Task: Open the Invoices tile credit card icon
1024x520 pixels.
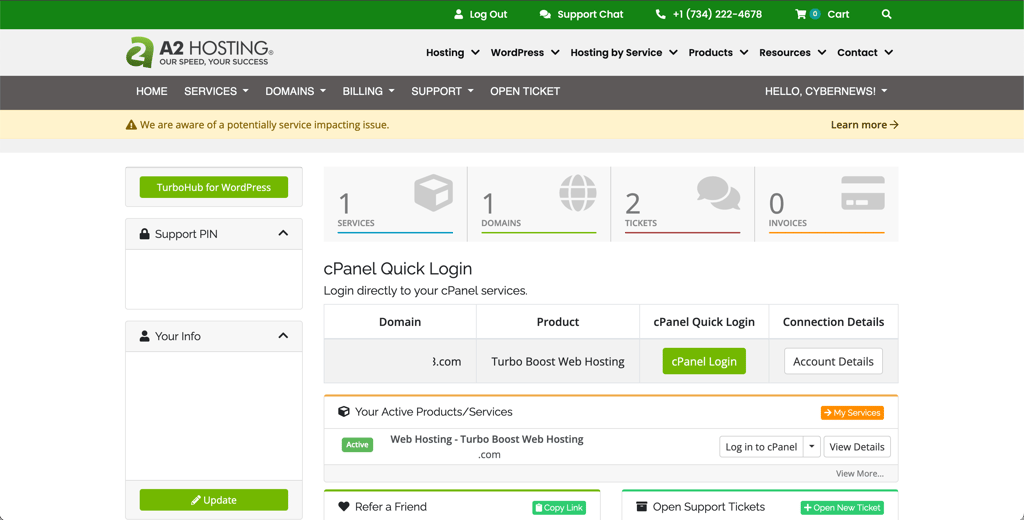Action: pos(863,193)
